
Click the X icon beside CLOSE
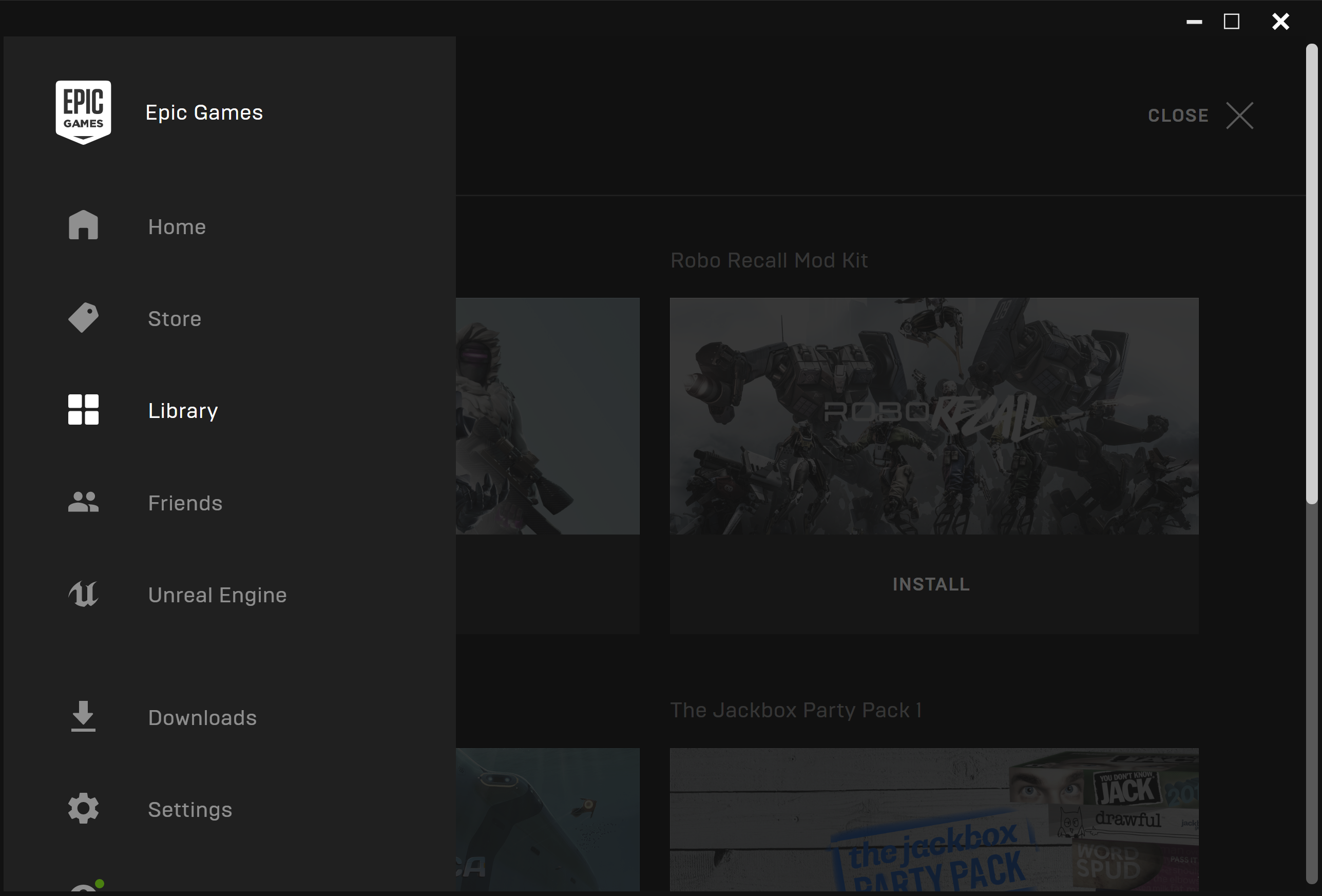[x=1240, y=116]
